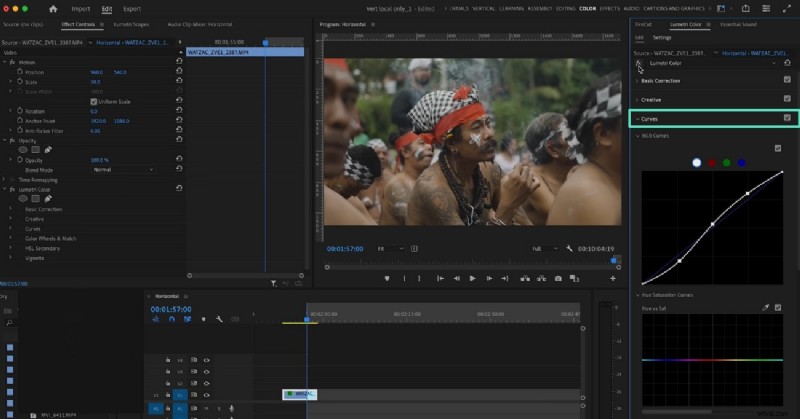Go to In point button
Screen dimensions: 800x419
click(440, 278)
